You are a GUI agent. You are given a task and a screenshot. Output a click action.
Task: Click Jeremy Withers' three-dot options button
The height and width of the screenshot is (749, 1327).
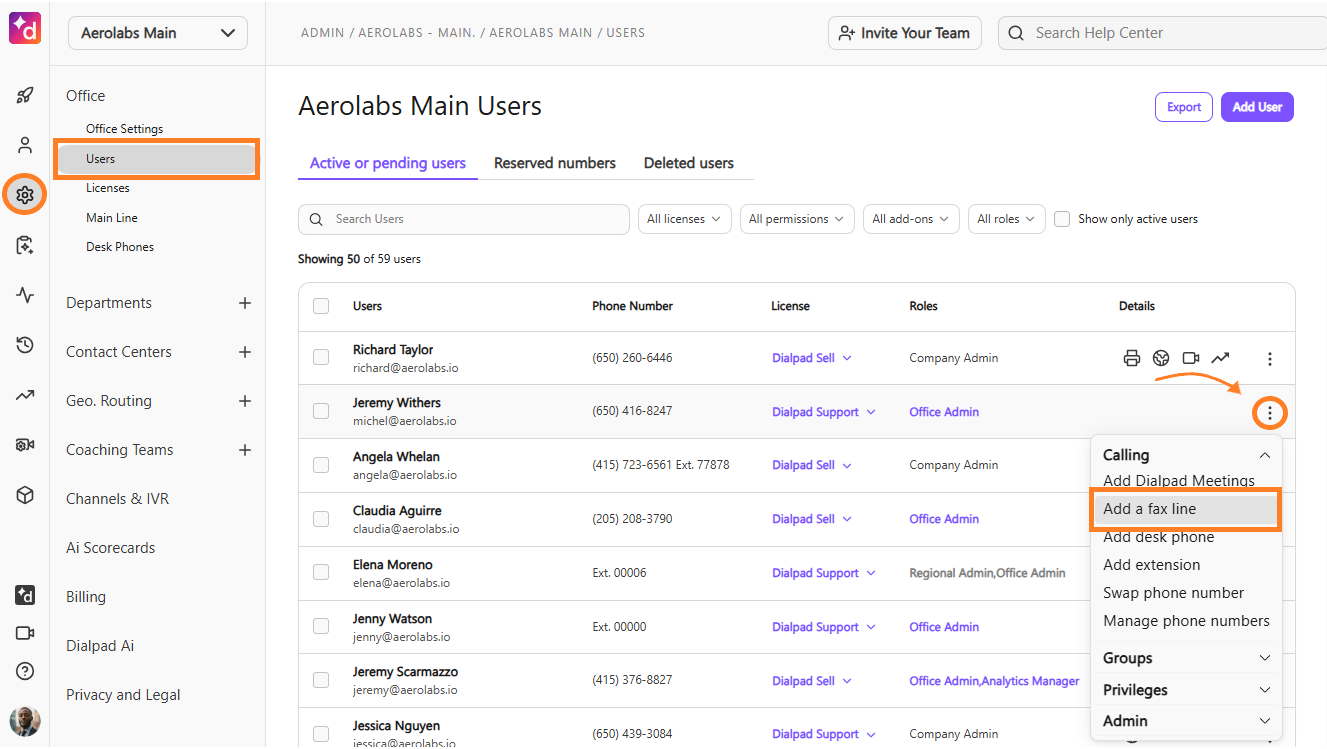click(1270, 412)
